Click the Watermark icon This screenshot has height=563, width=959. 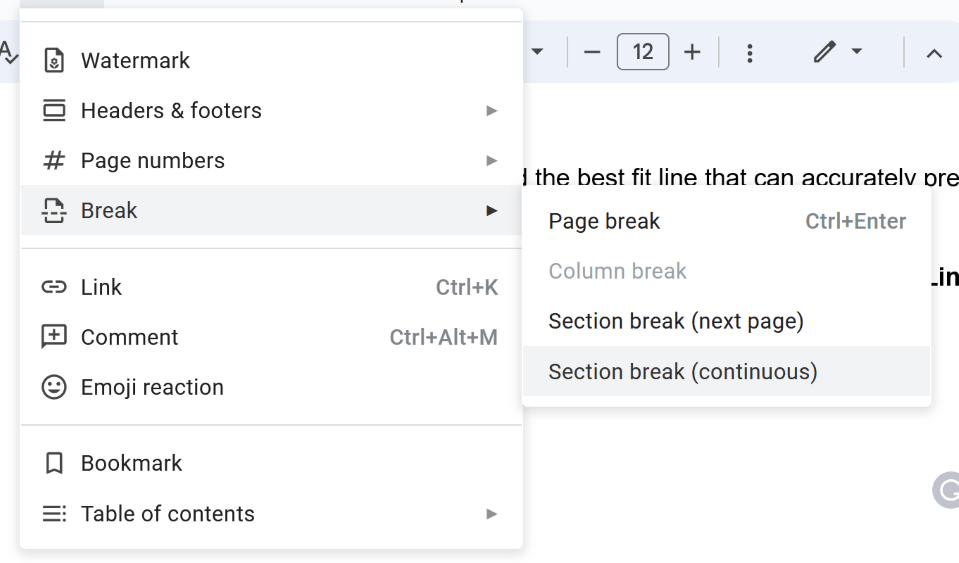pos(54,61)
